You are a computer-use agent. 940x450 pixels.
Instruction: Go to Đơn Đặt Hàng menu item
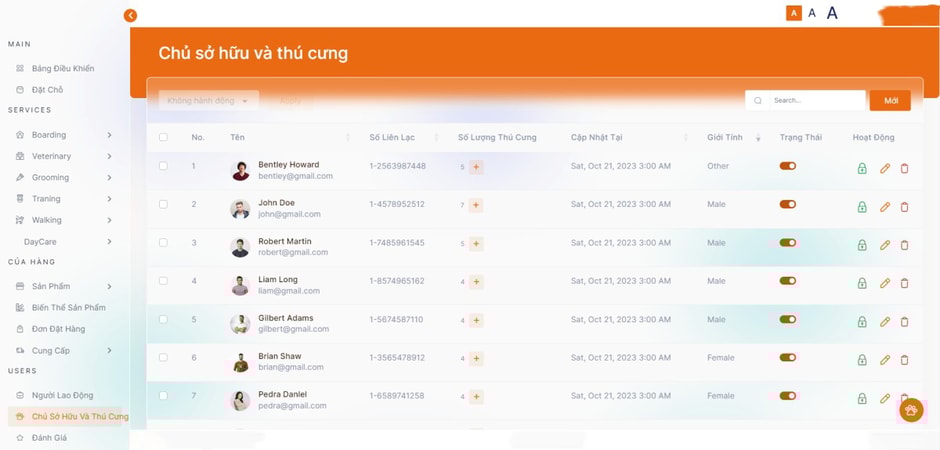click(58, 329)
